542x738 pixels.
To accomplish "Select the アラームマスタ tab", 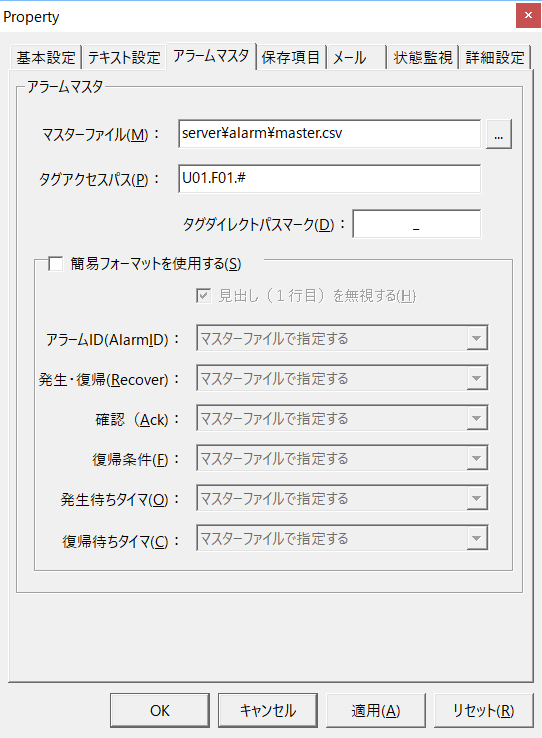I will (211, 56).
